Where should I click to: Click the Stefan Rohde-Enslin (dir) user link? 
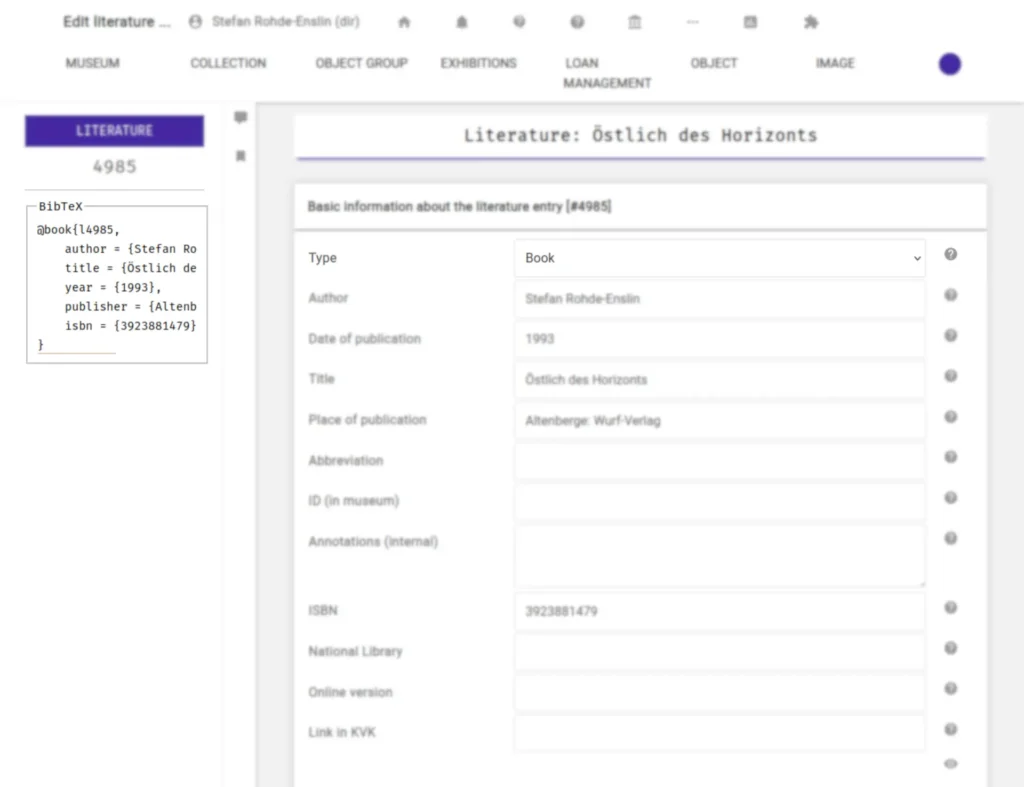(285, 22)
